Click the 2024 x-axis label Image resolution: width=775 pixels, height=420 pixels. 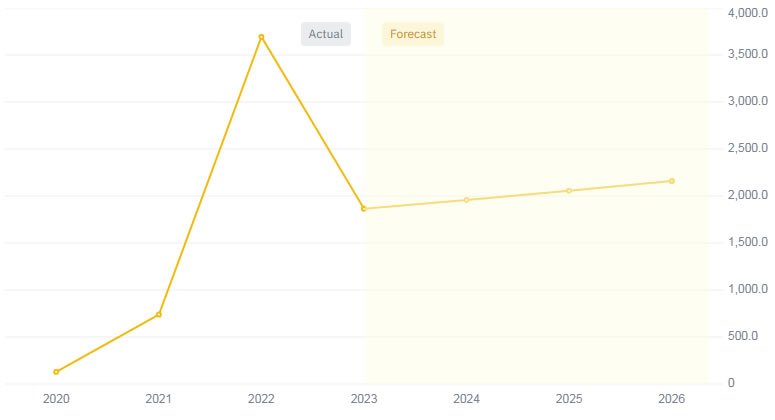tap(466, 399)
